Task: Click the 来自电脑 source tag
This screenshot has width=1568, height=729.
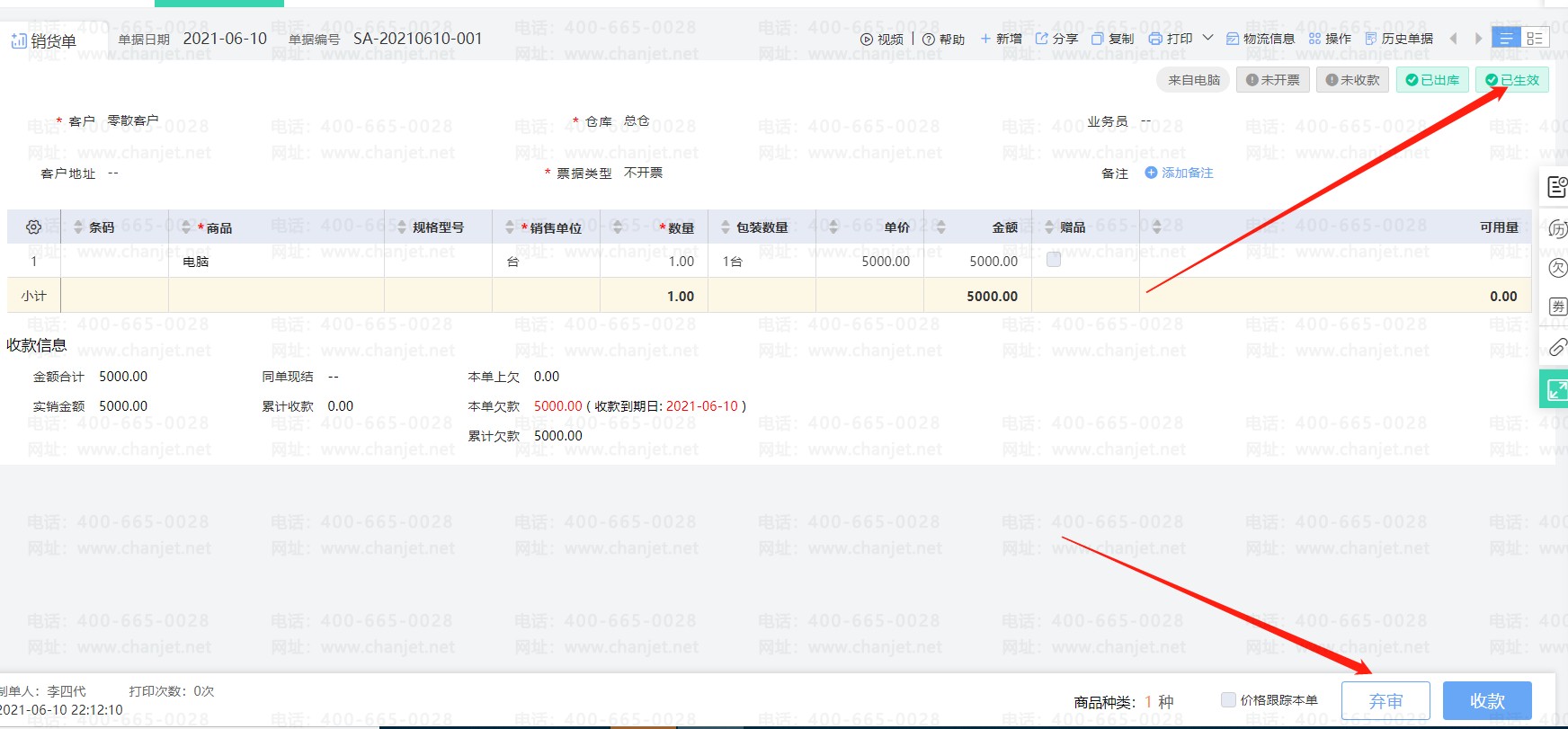Action: [x=1194, y=80]
